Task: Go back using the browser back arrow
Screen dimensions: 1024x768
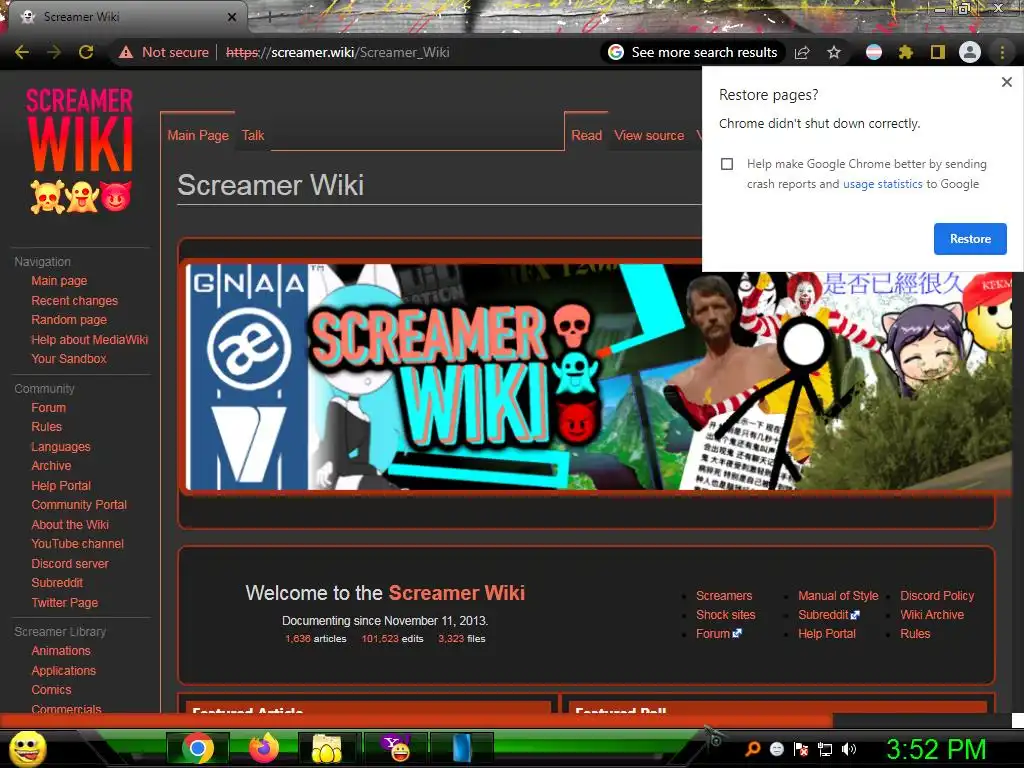Action: (x=22, y=52)
